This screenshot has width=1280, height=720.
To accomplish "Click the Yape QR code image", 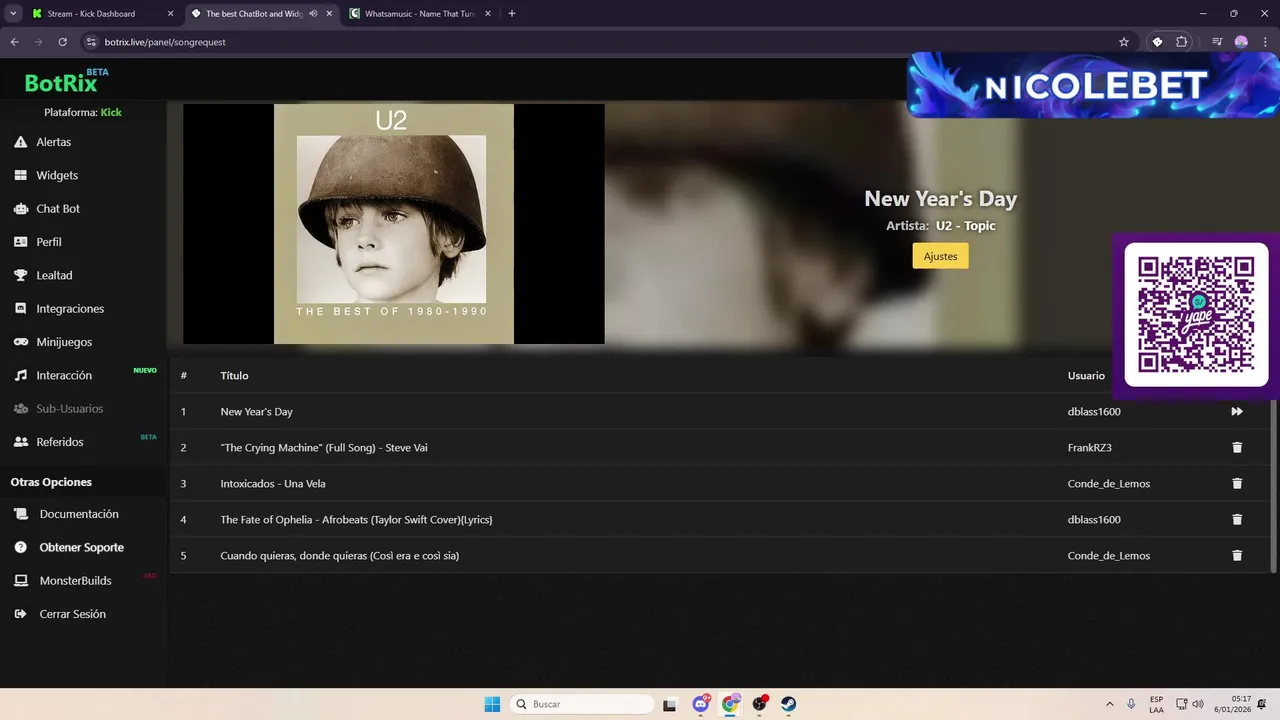I will tap(1196, 315).
